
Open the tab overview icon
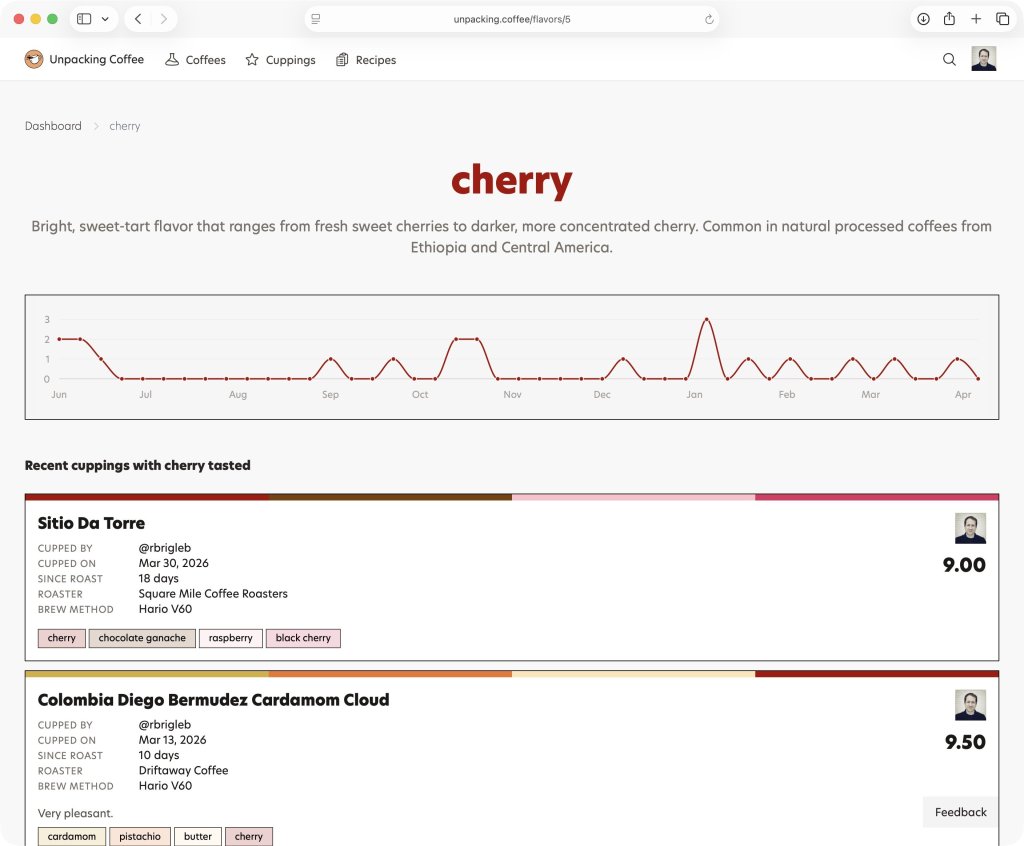point(1002,18)
